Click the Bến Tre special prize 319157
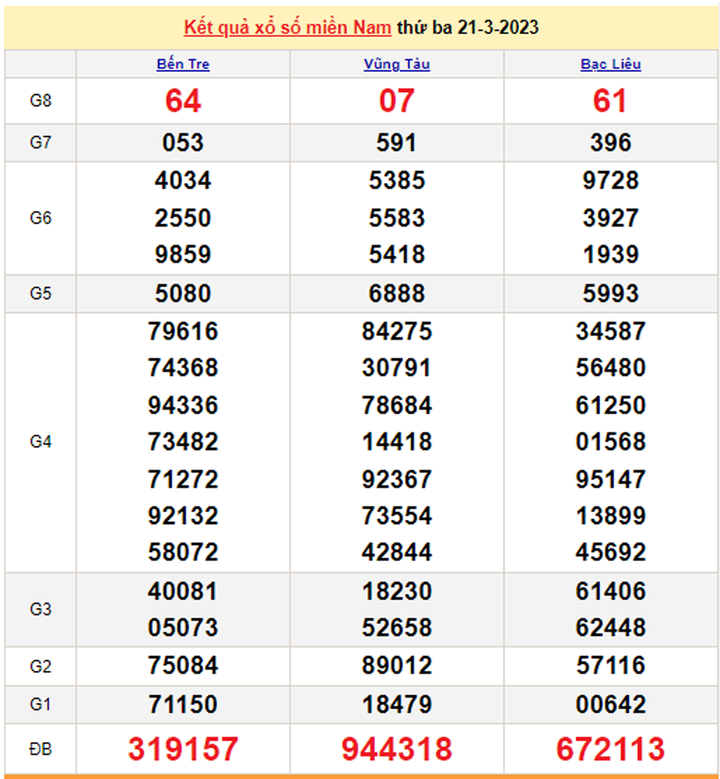The height and width of the screenshot is (779, 720). 183,748
